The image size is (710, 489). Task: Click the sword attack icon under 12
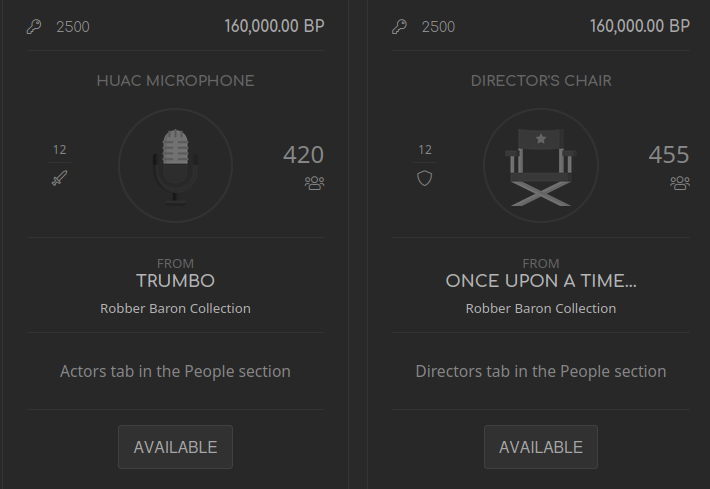tap(59, 178)
